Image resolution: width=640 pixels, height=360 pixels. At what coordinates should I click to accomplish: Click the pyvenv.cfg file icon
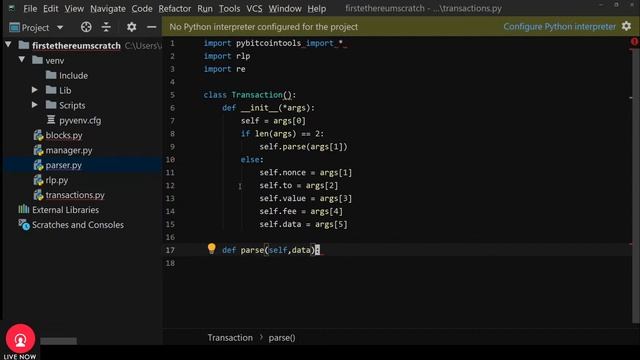51,120
